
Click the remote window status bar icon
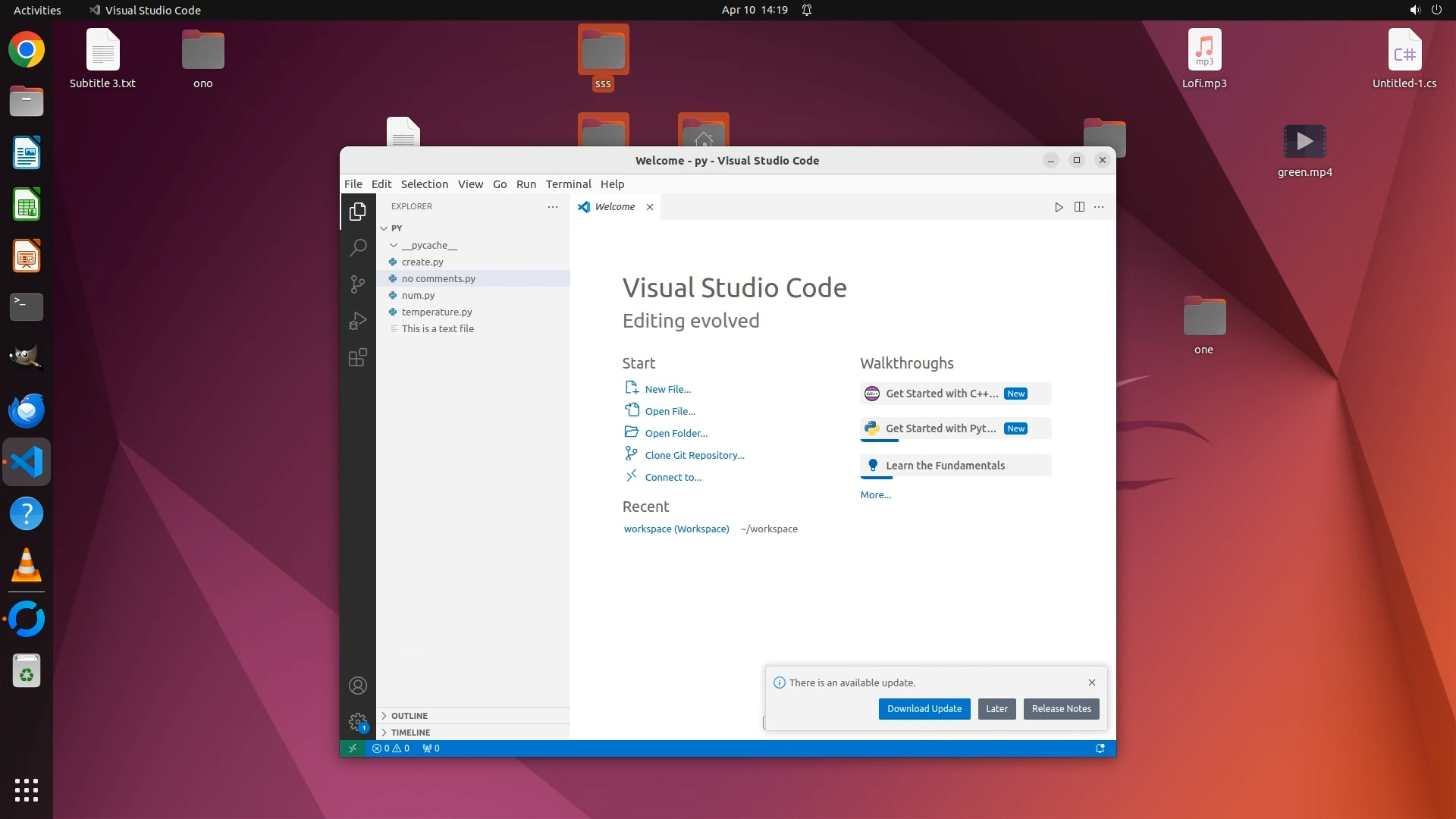pos(353,748)
